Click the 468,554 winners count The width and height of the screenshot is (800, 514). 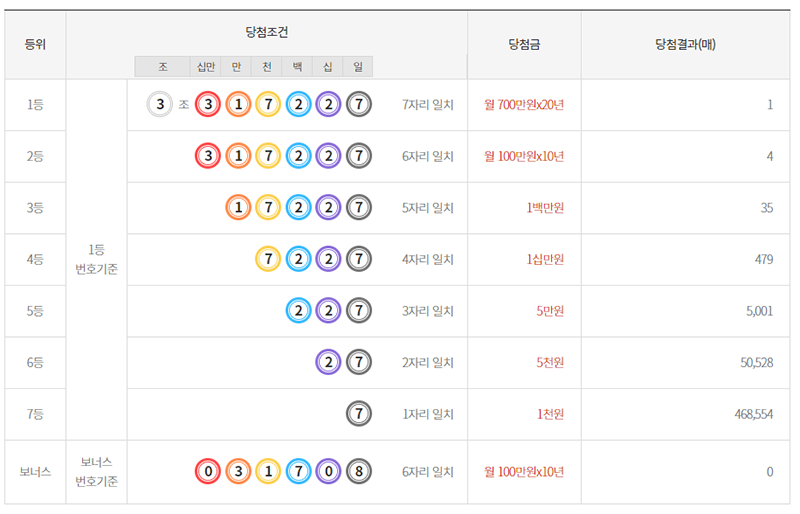click(x=754, y=414)
